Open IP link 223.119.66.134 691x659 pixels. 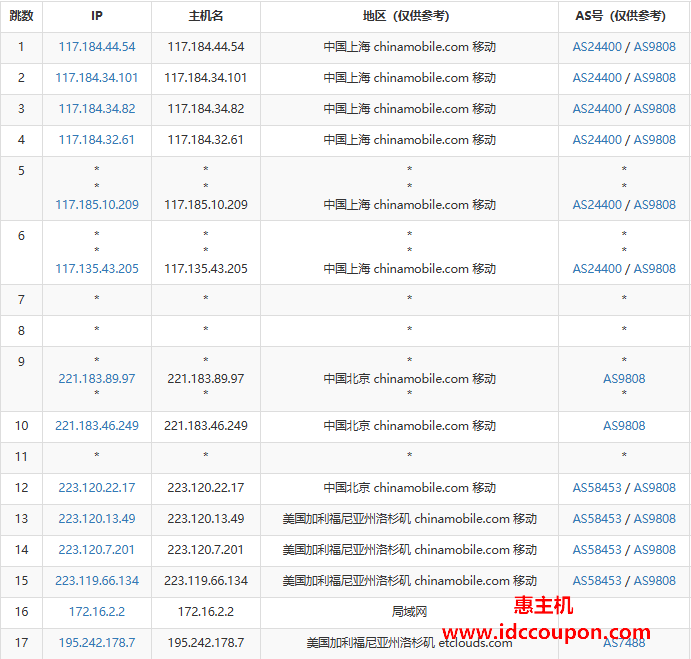97,581
